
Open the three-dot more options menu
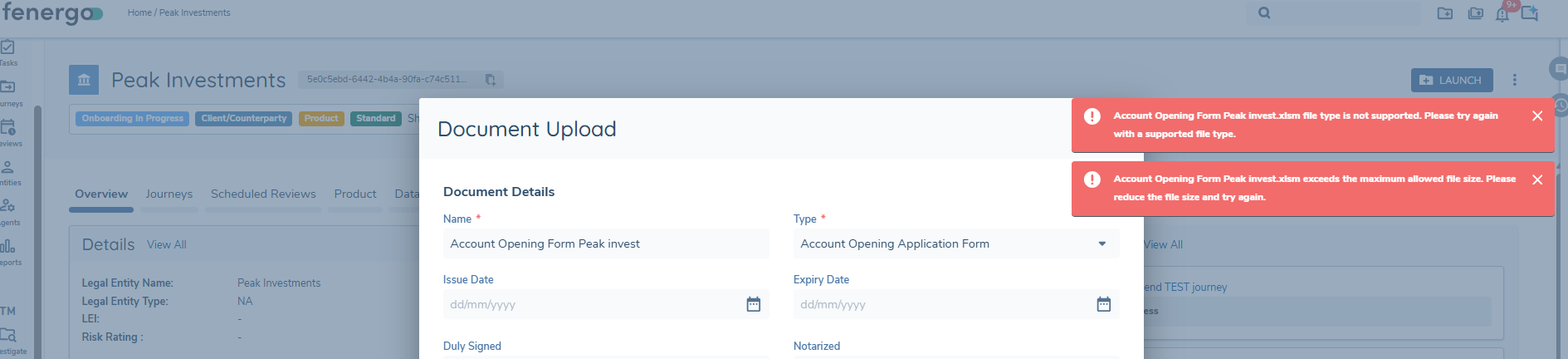pos(1515,80)
